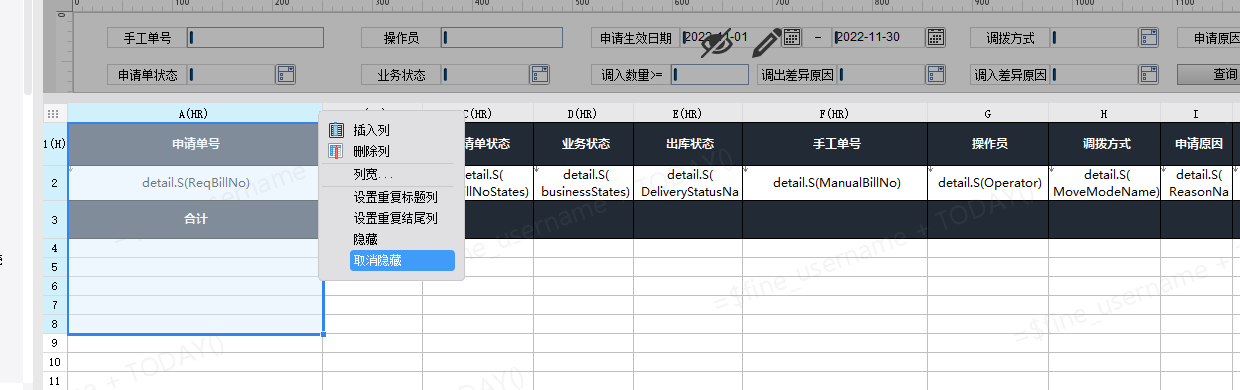1240x390 pixels.
Task: Click the hide (crossed eye) icon
Action: pyautogui.click(x=717, y=44)
